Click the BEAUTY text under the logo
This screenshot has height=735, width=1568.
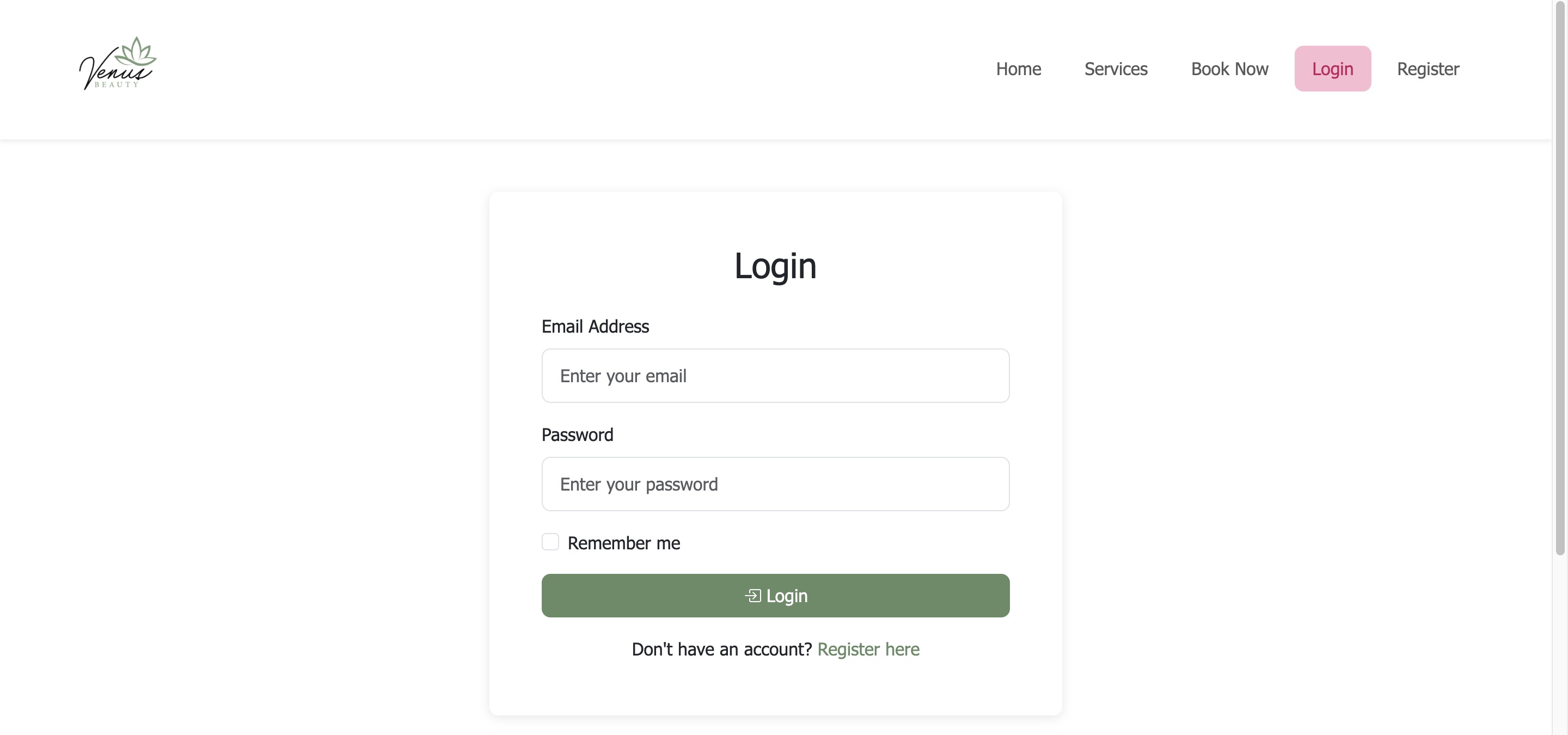tap(117, 84)
